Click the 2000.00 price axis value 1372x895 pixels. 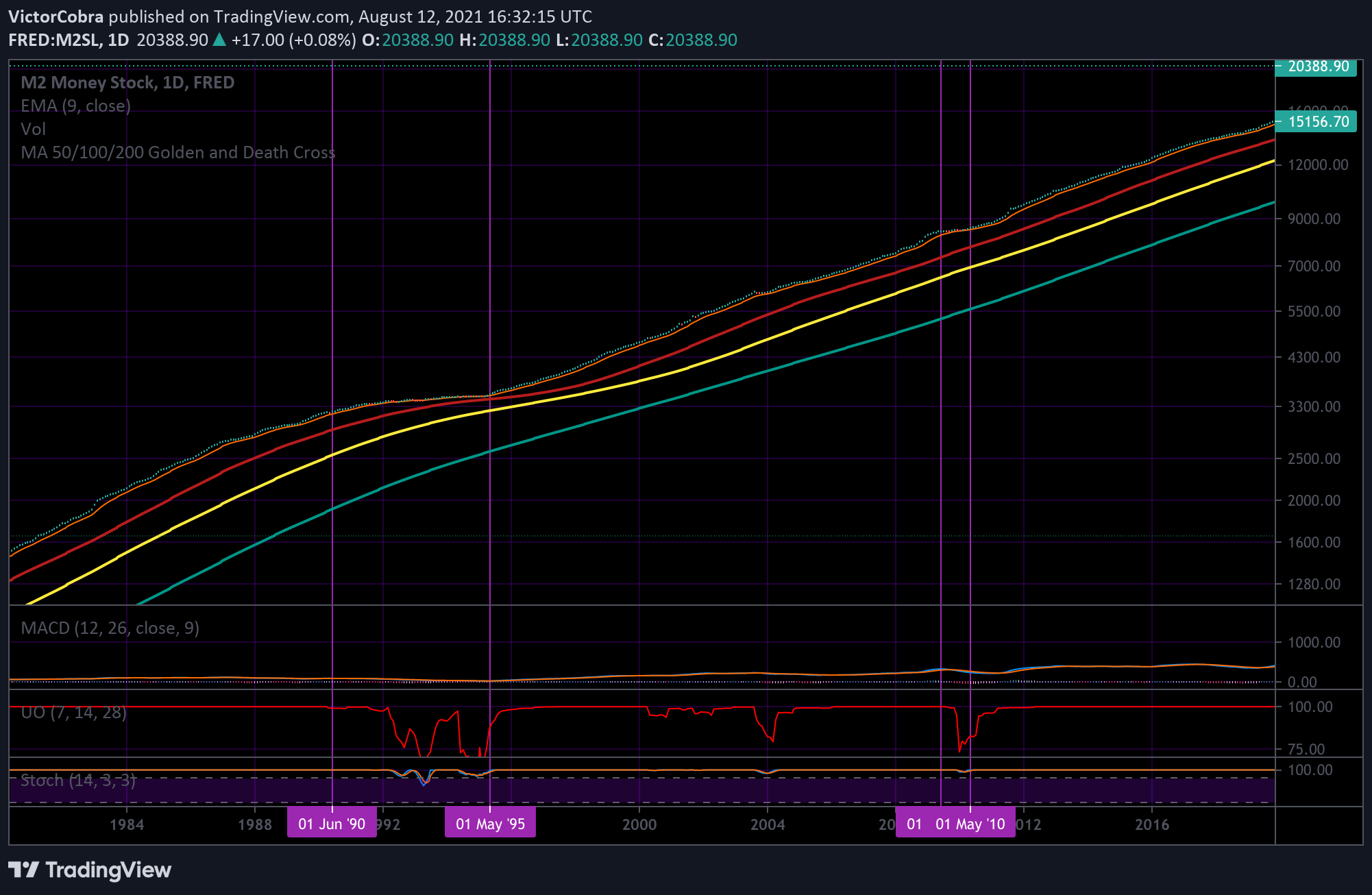tap(1314, 500)
